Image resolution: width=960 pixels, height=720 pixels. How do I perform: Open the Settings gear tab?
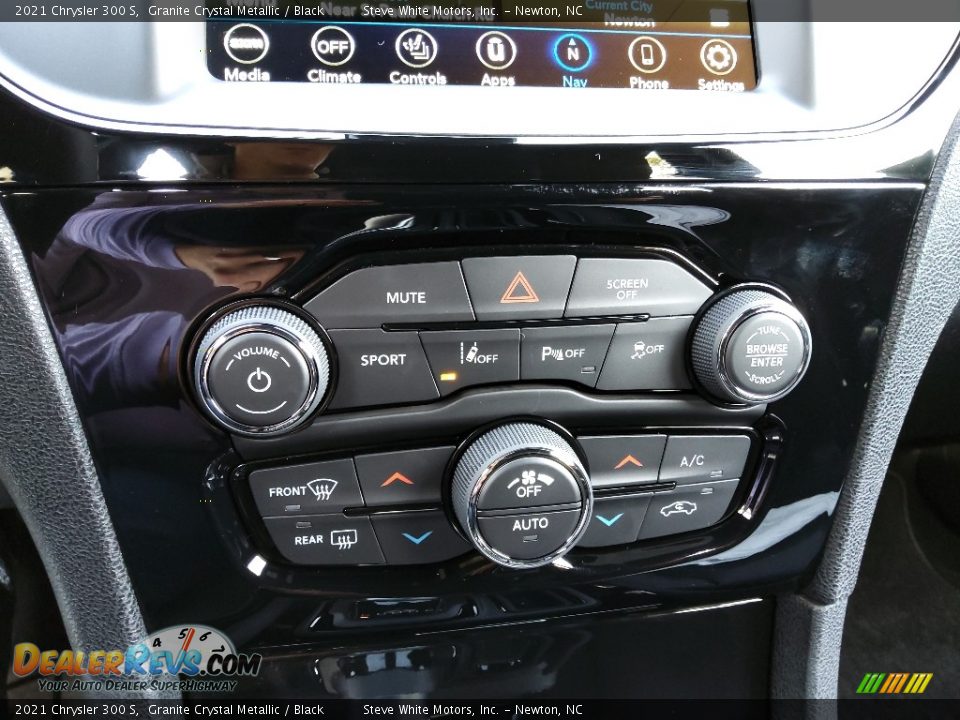point(719,65)
